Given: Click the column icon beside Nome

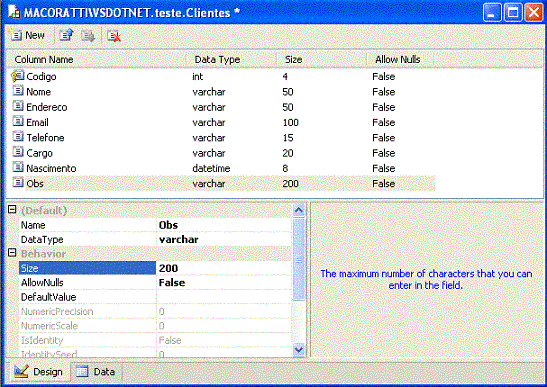Looking at the screenshot, I should [x=18, y=91].
